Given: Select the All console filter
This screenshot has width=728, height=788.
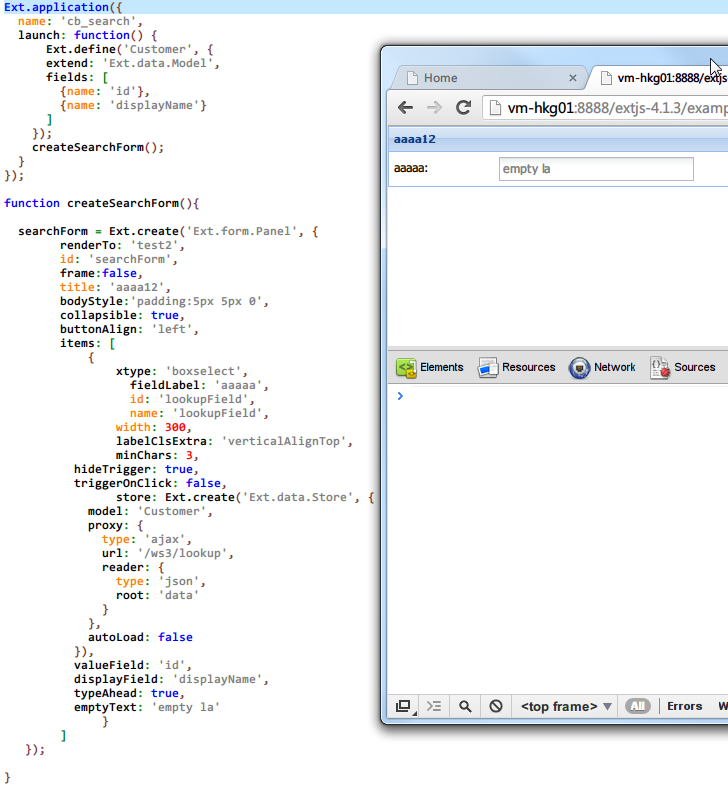Looking at the screenshot, I should coord(638,707).
